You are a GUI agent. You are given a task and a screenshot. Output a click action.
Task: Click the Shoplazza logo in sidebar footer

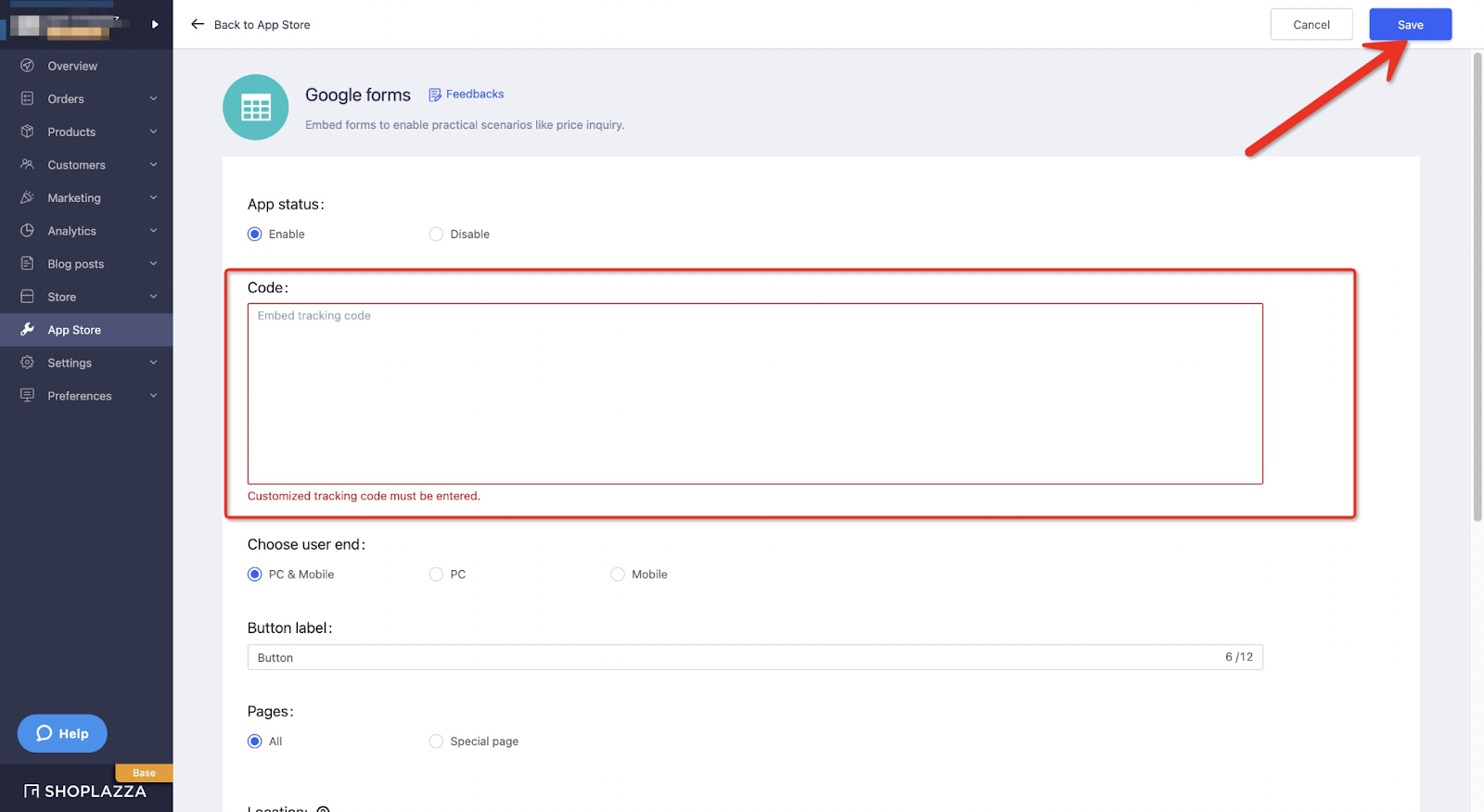pos(85,791)
